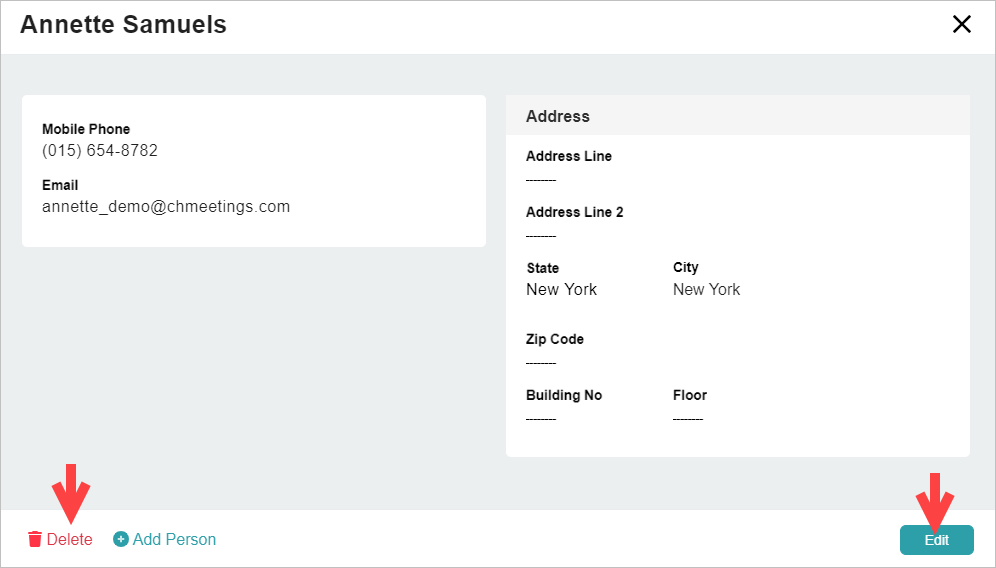Screen dimensions: 996x568
Task: Click the trash icon beside Delete
Action: pyautogui.click(x=35, y=540)
